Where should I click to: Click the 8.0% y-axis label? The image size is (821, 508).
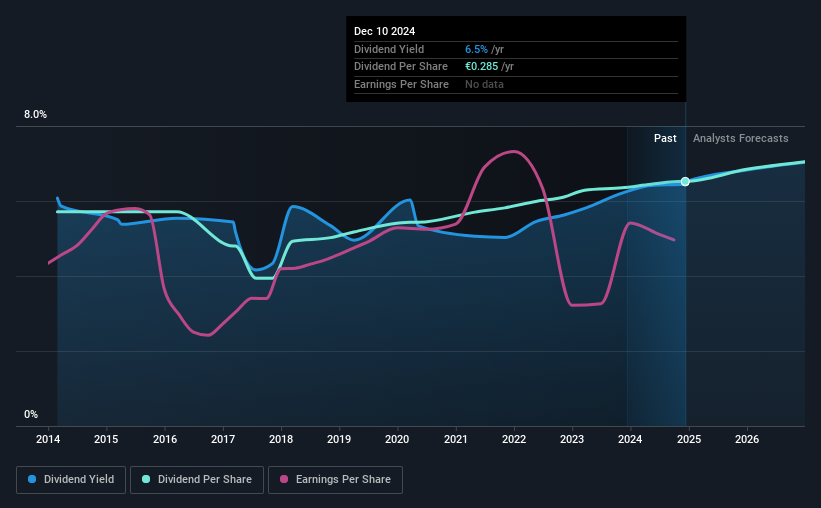point(35,115)
